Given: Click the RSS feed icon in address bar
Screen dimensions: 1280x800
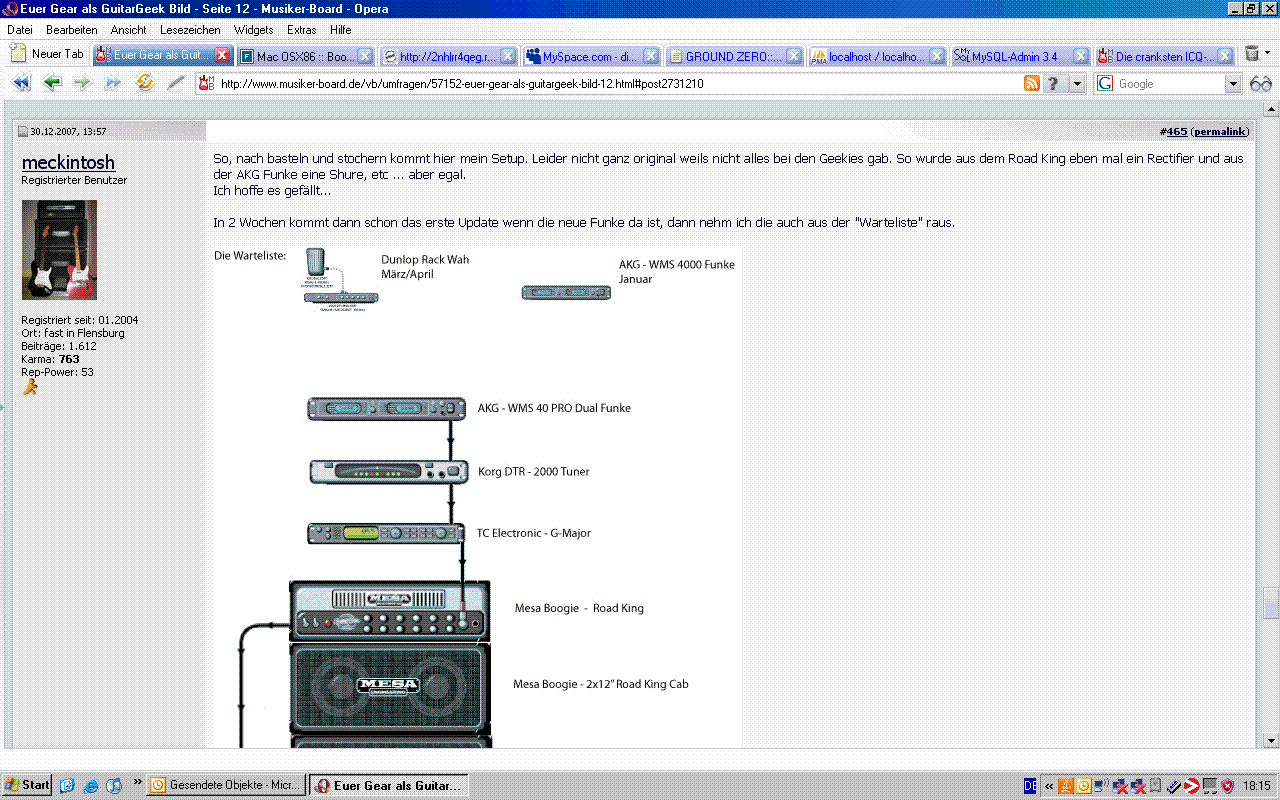Looking at the screenshot, I should click(1031, 84).
